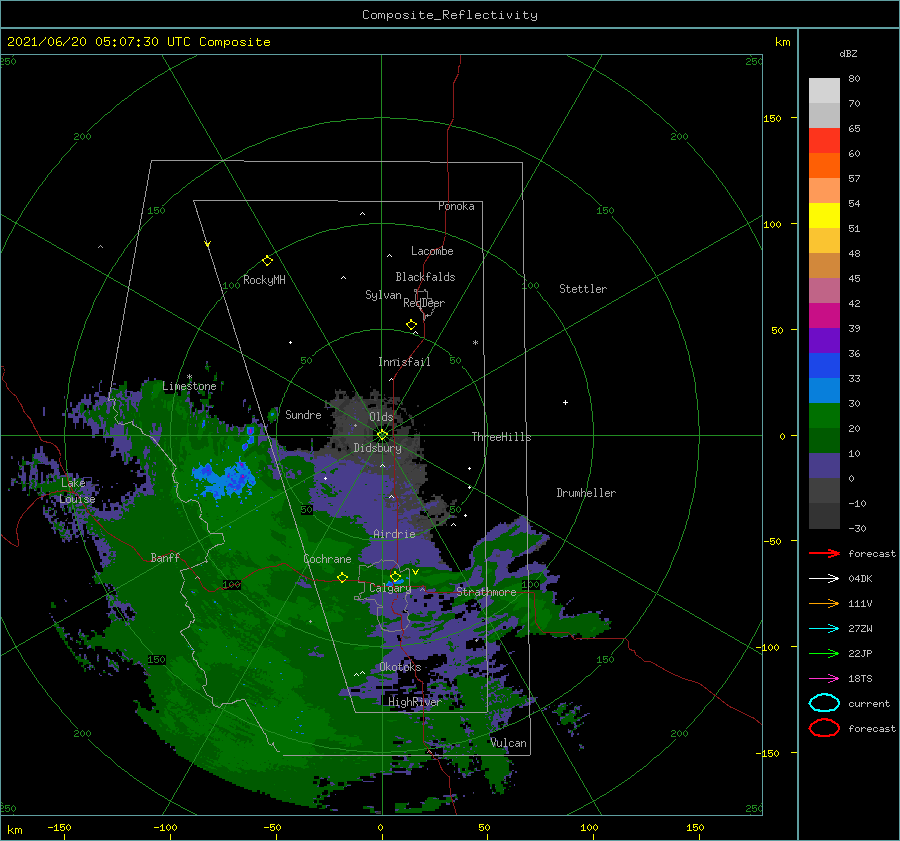Select the cyan current ellipse icon
Screen dimensions: 900x841
824,703
